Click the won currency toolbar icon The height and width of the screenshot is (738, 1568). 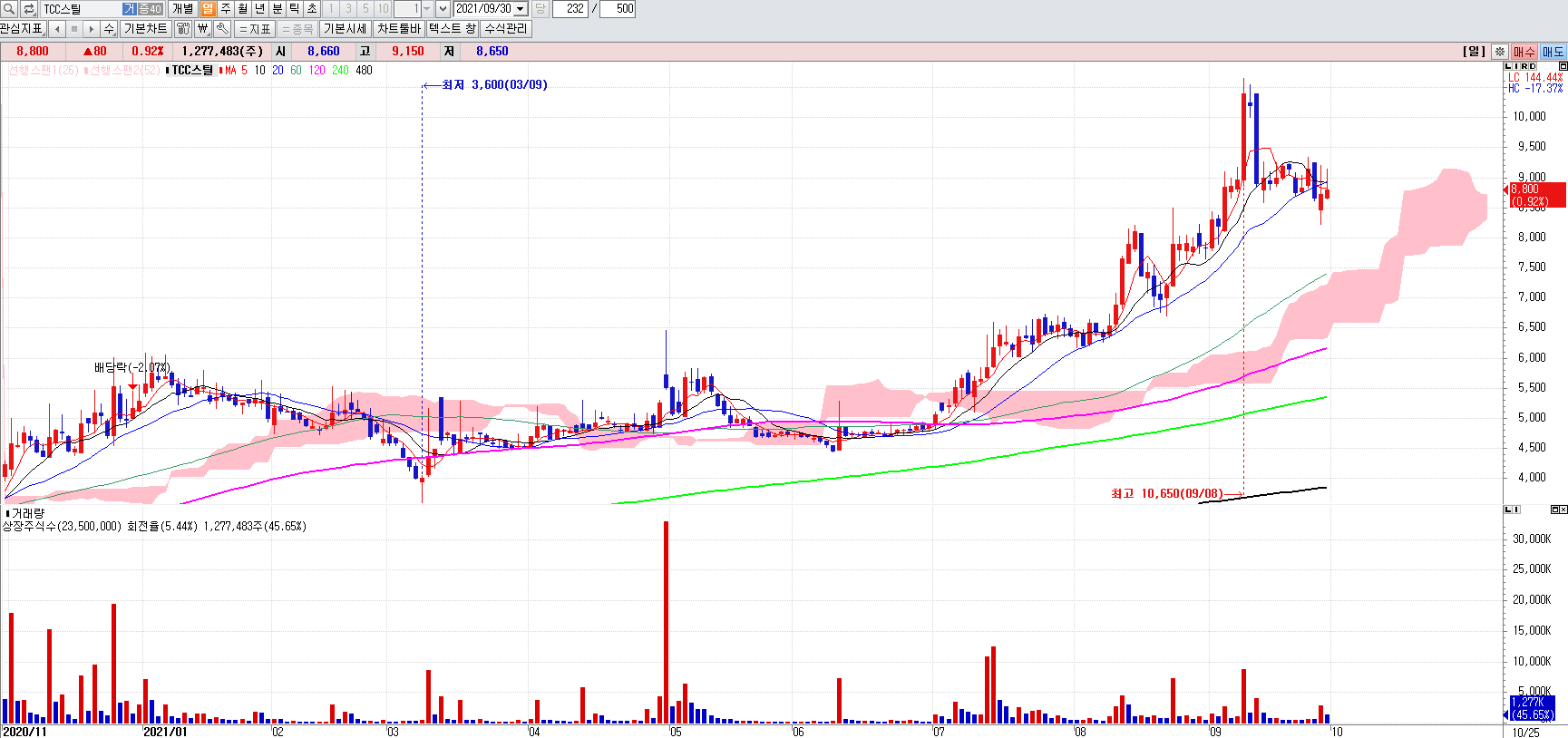pyautogui.click(x=203, y=28)
